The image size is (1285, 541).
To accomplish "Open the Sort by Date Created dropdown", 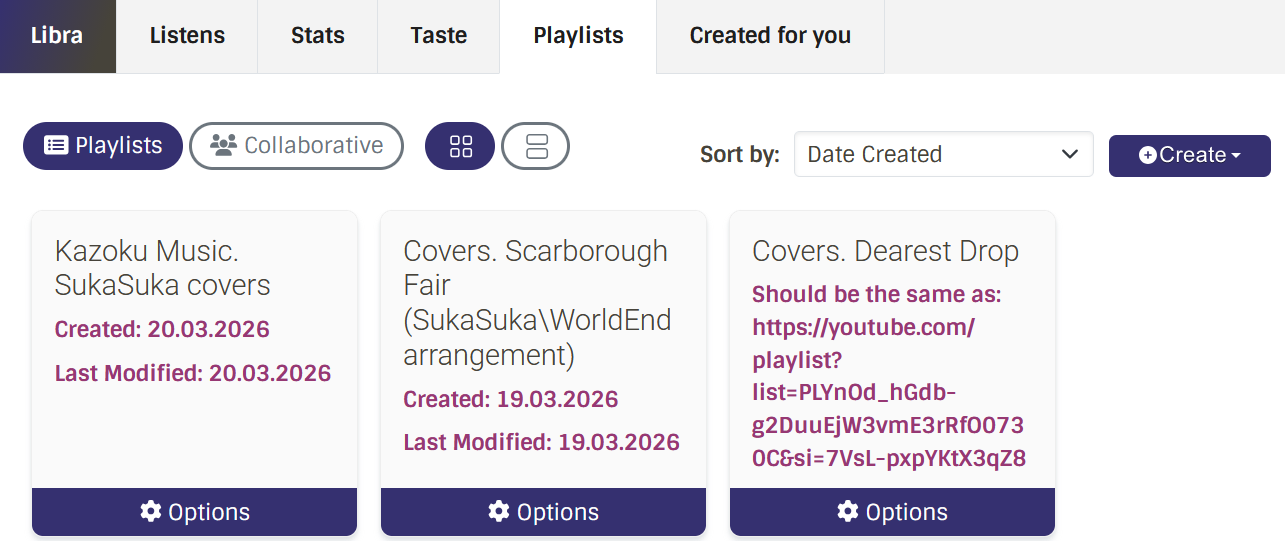I will tap(943, 154).
